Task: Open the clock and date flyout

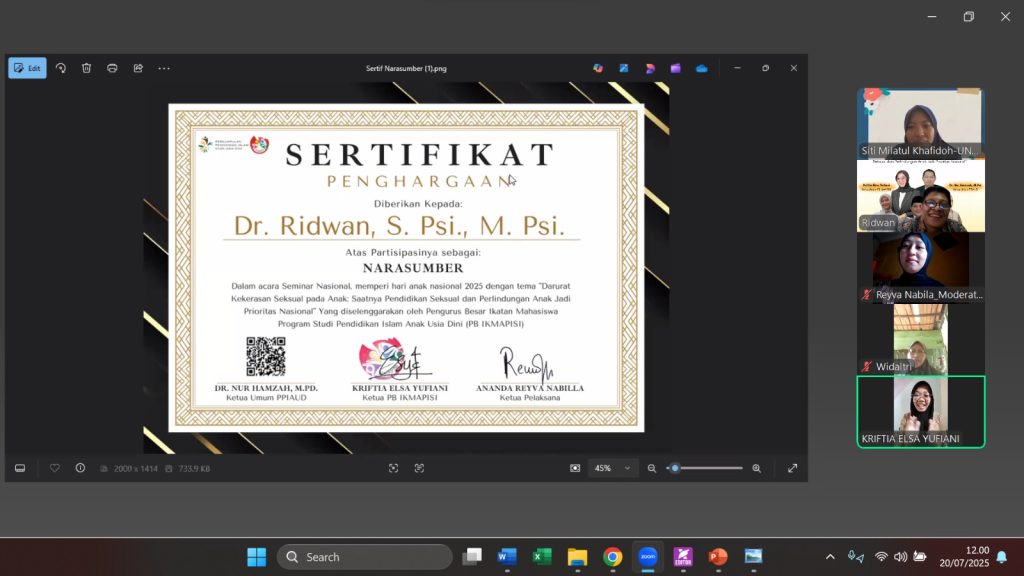Action: click(963, 557)
